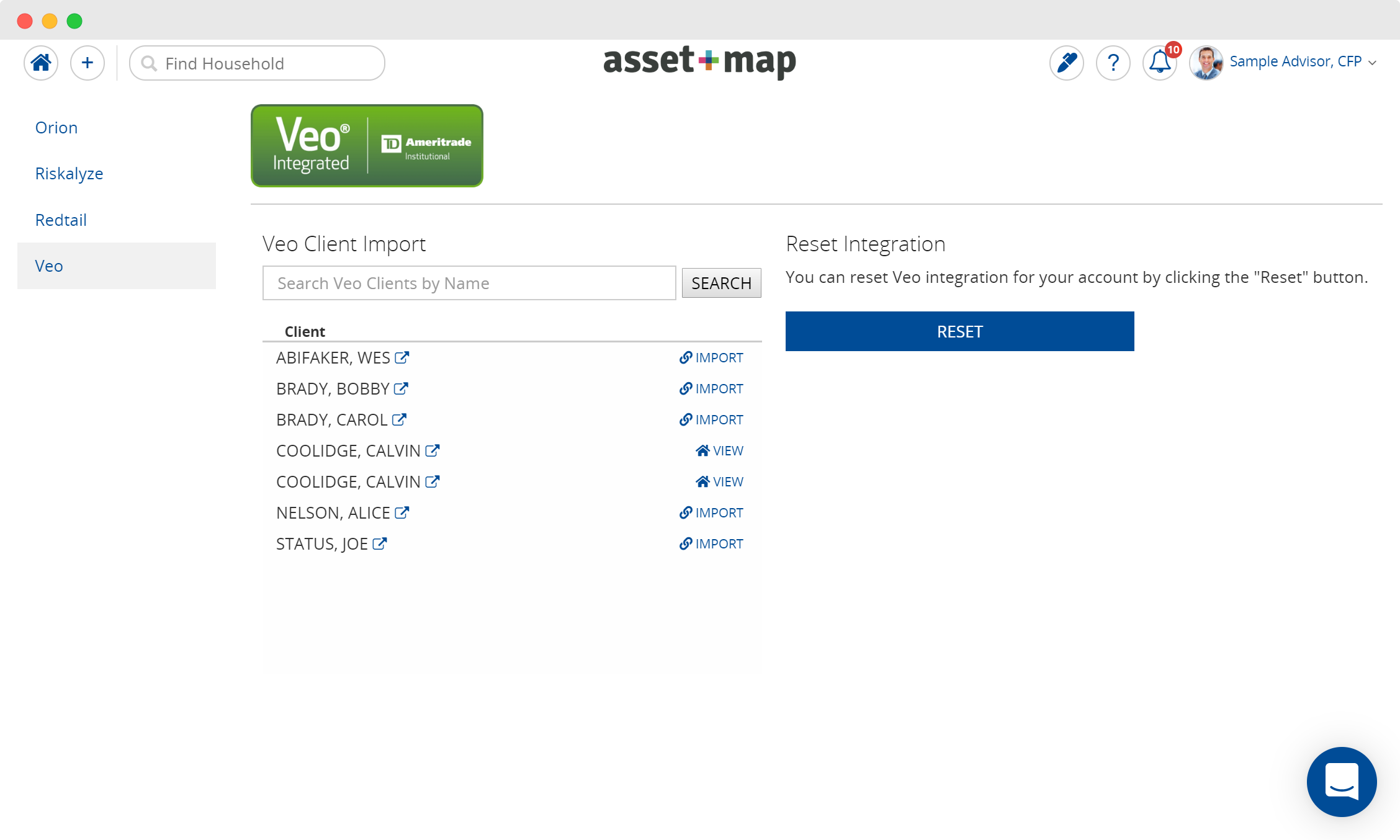Open the chat support bubble
1400x840 pixels.
pyautogui.click(x=1342, y=782)
